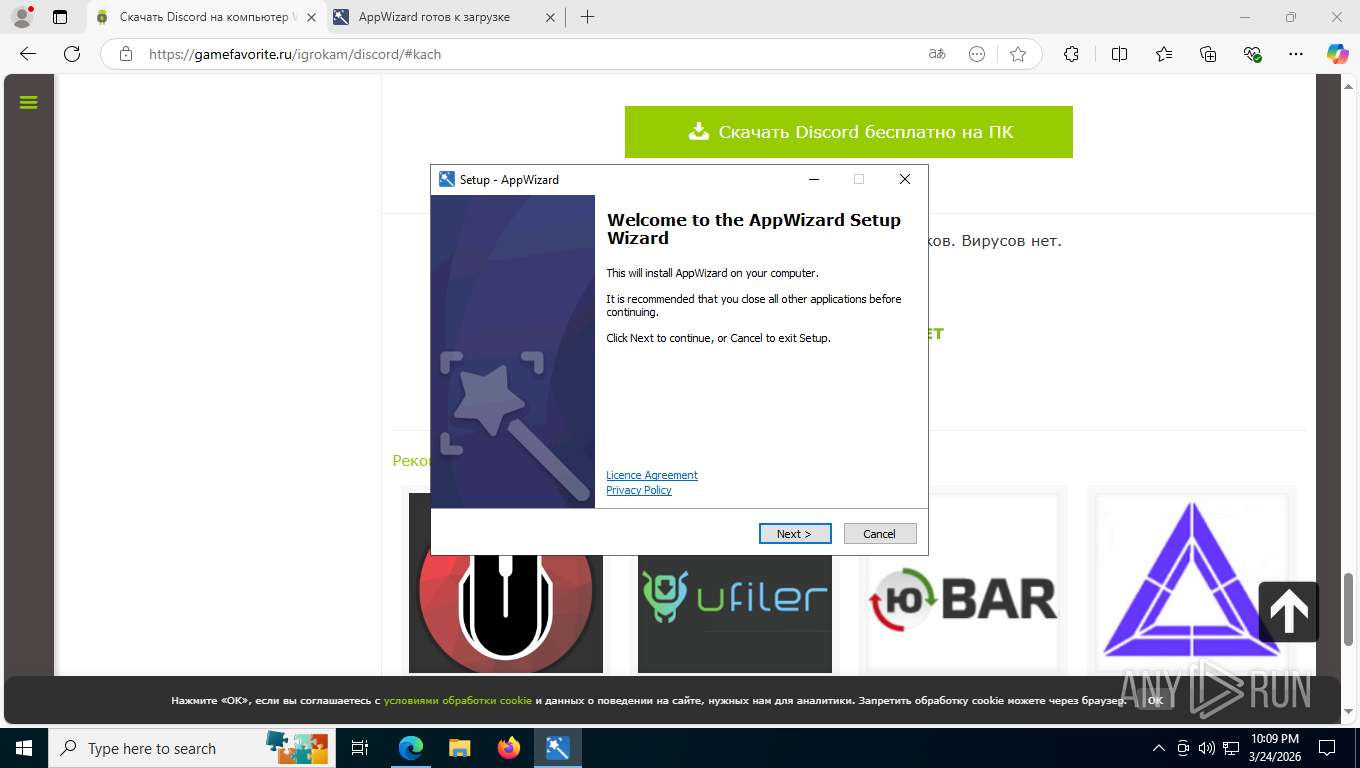This screenshot has width=1360, height=768.
Task: Open the taskbar clock and date
Action: [1274, 748]
